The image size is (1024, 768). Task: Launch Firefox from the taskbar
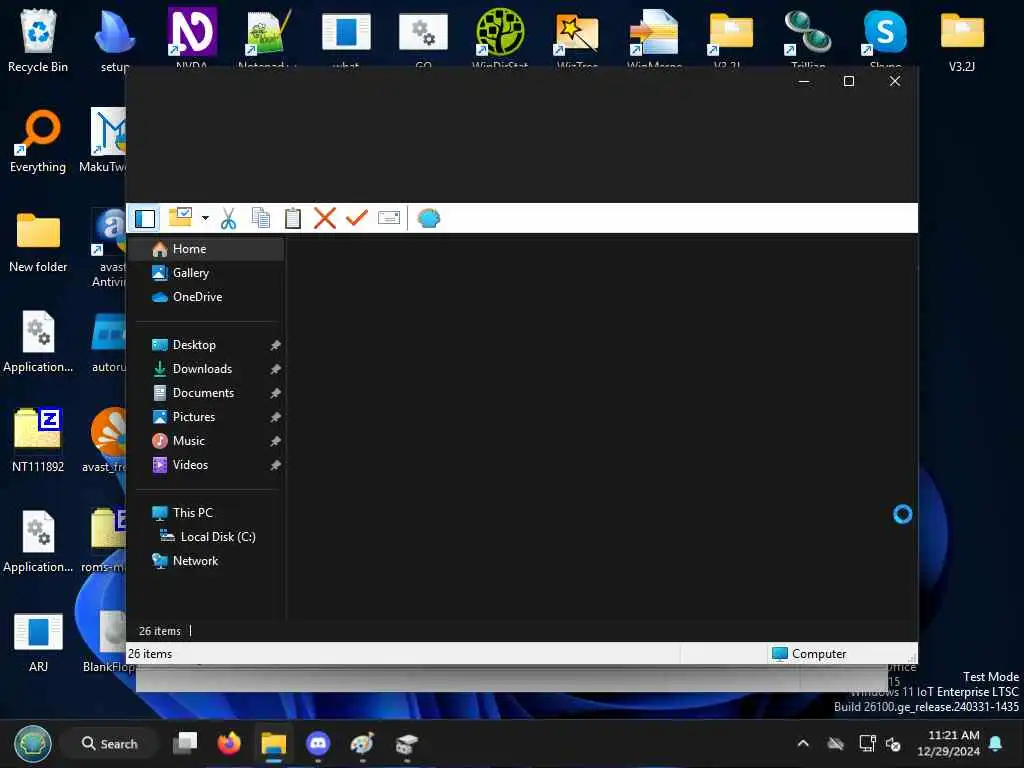229,743
